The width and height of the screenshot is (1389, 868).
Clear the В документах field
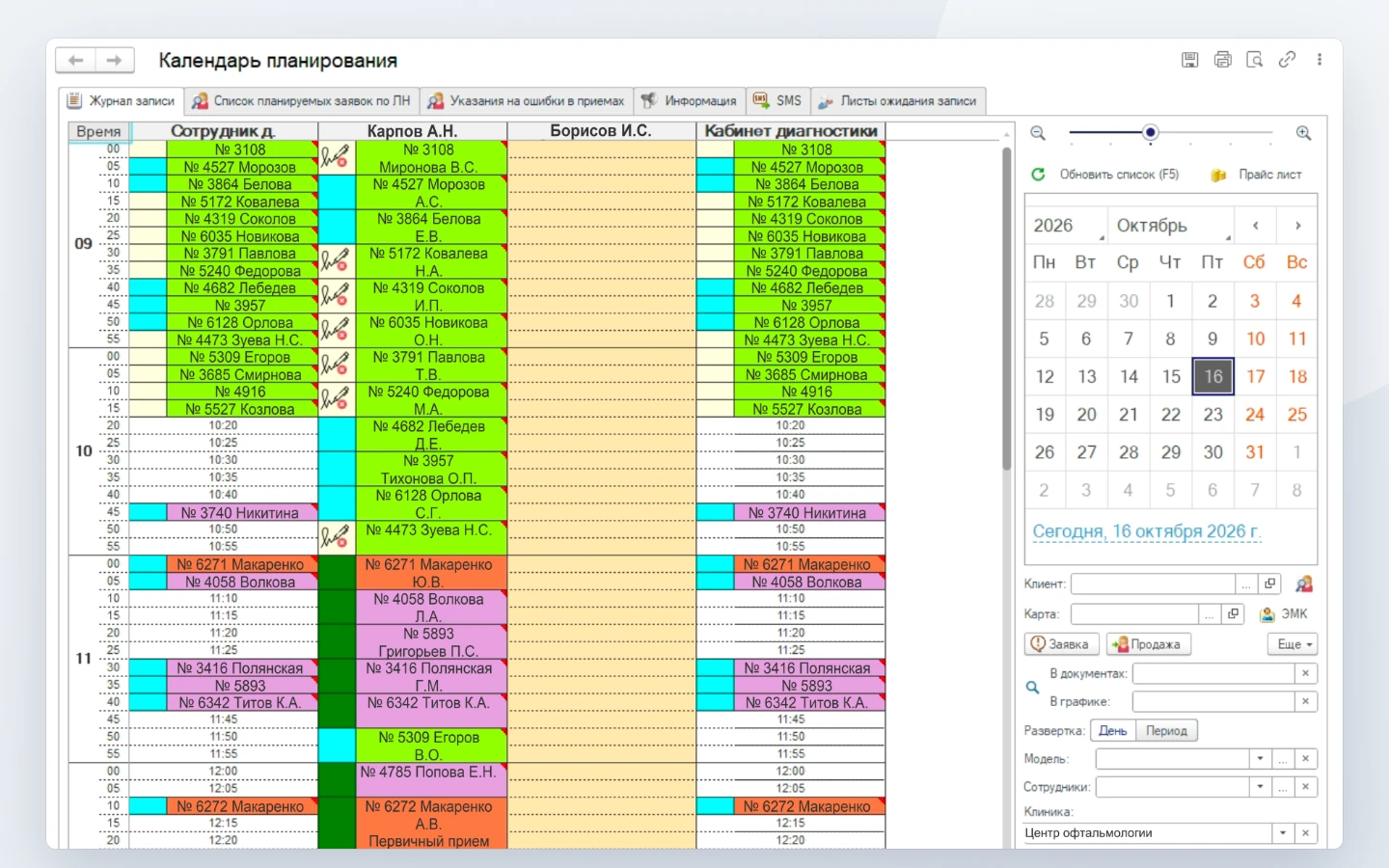(1305, 673)
